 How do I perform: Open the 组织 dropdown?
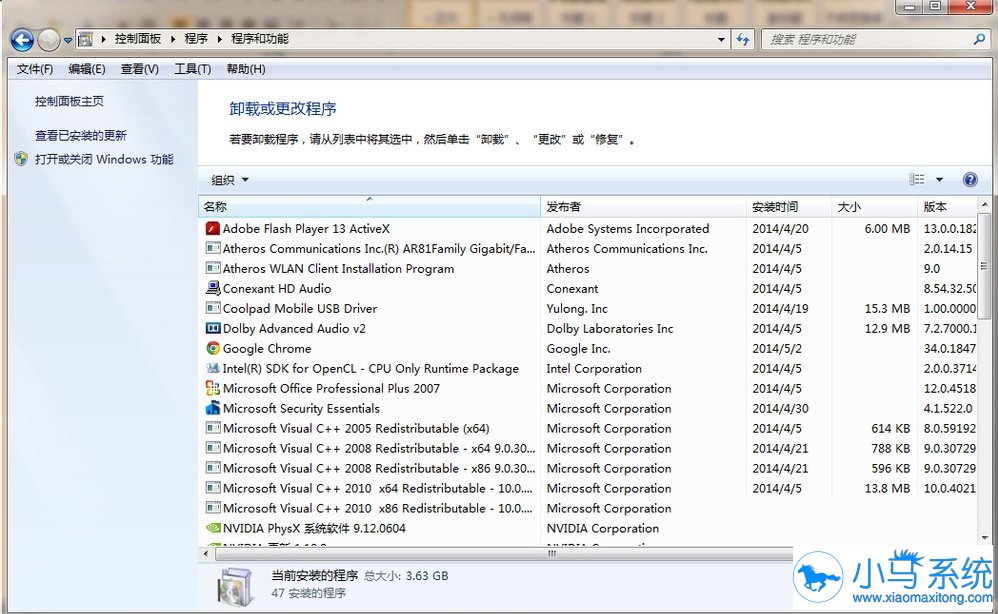point(230,180)
